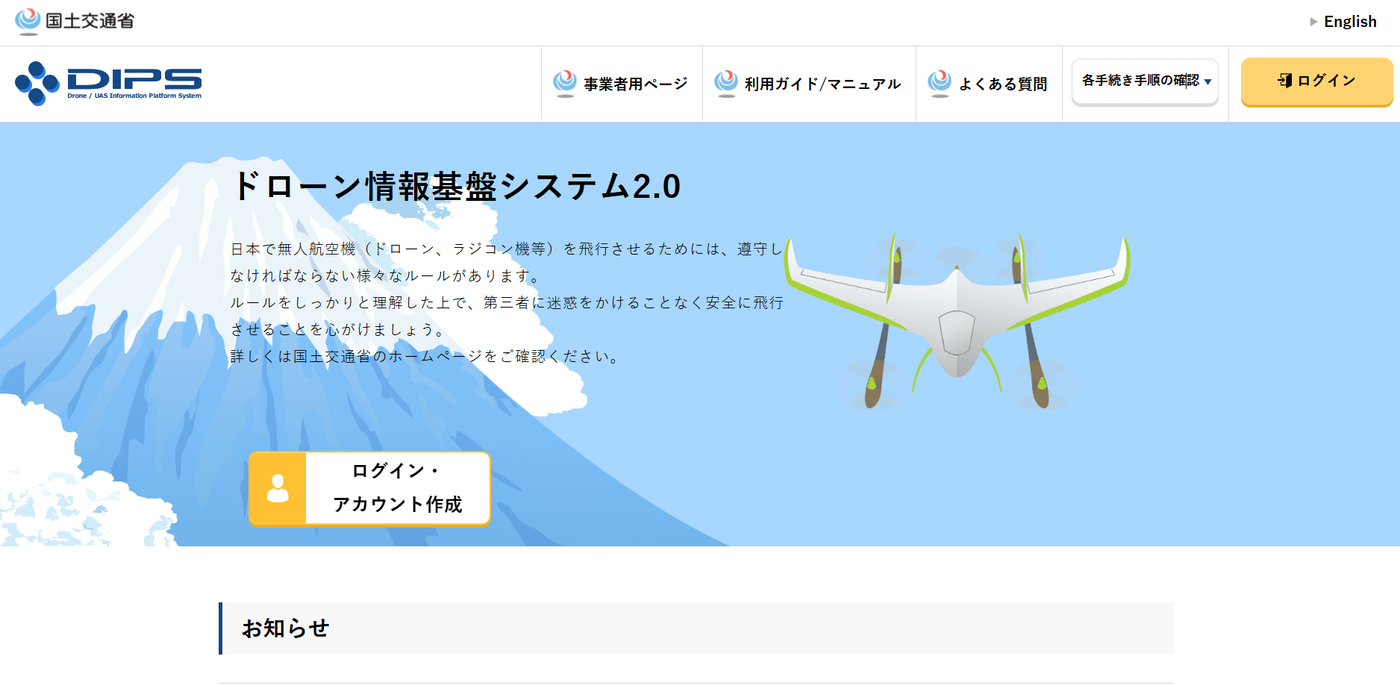Click the emblem icon beside 利用ガイド/マニュアル

726,83
